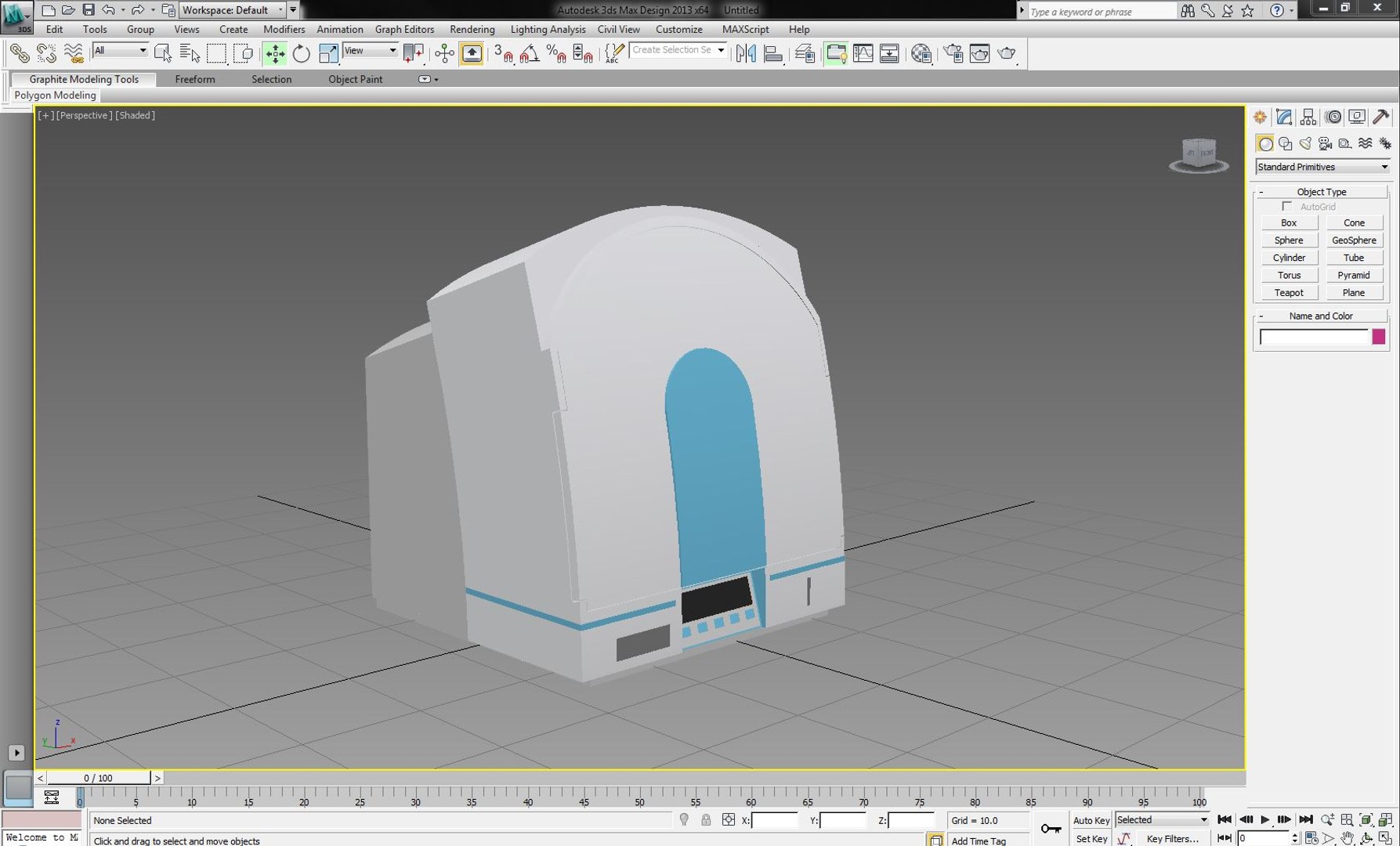Click the Mirror tool icon
Viewport: 1400px width, 846px height.
click(x=746, y=53)
